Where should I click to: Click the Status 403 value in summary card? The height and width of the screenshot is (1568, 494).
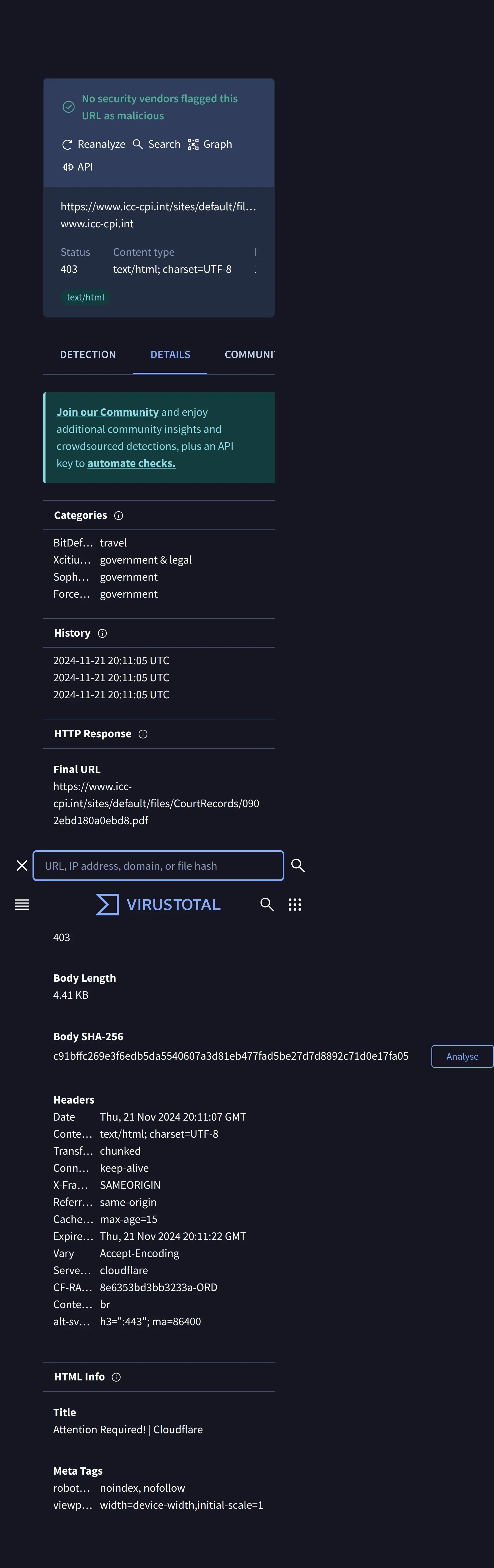coord(69,269)
